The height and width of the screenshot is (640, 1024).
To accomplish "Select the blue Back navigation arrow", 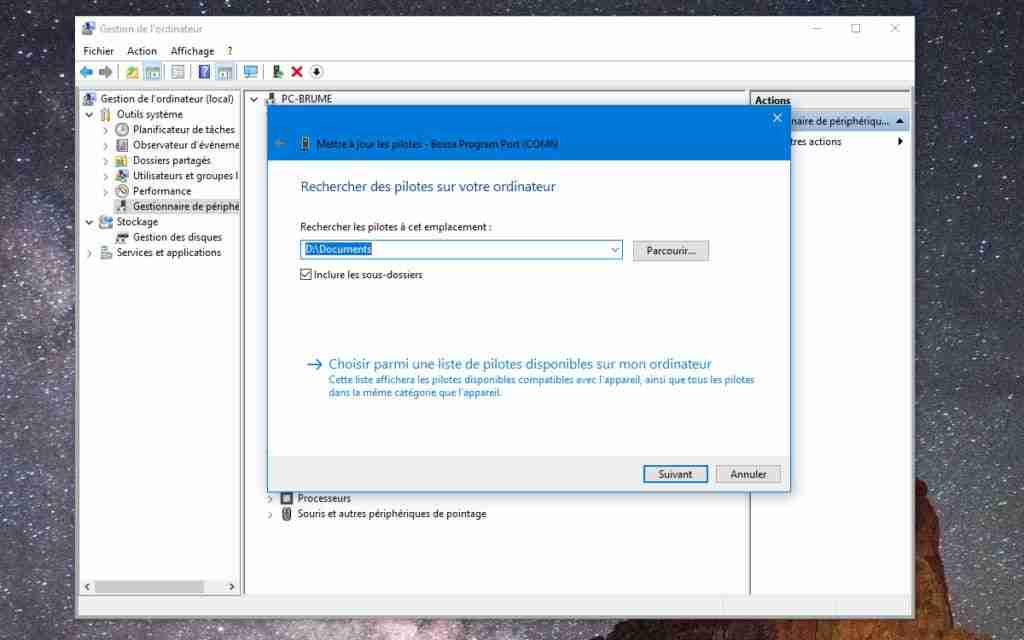I will click(87, 71).
